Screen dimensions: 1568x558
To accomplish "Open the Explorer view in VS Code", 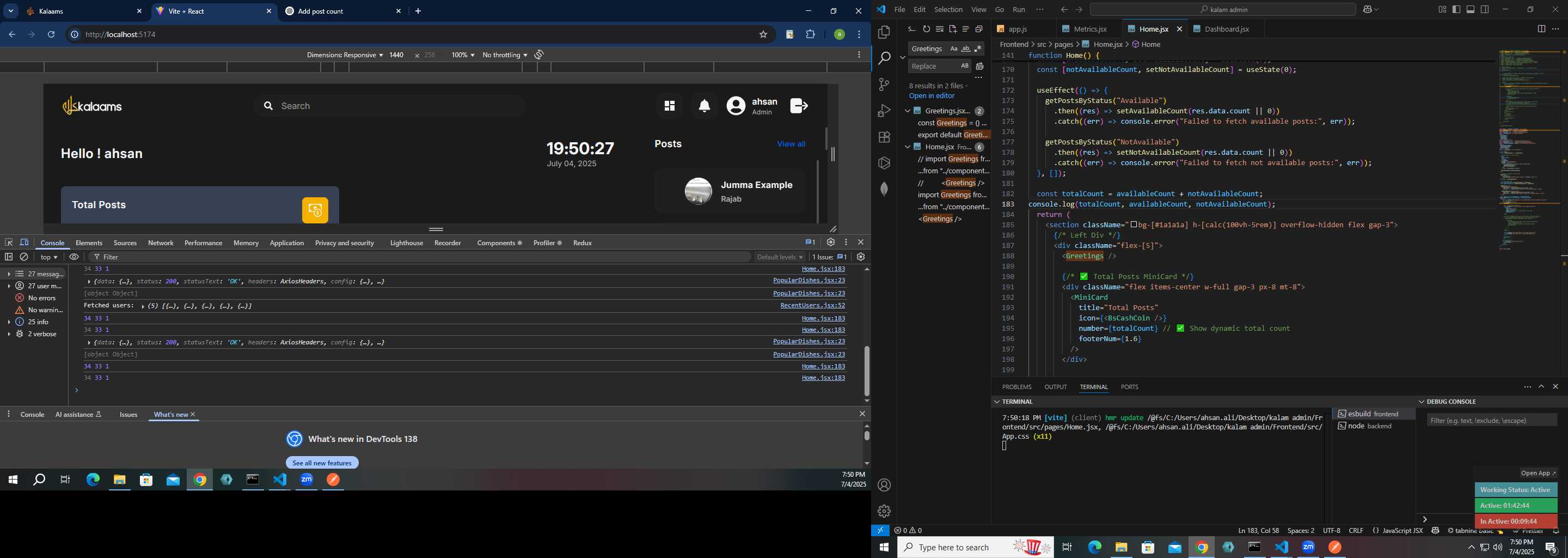I will (884, 32).
